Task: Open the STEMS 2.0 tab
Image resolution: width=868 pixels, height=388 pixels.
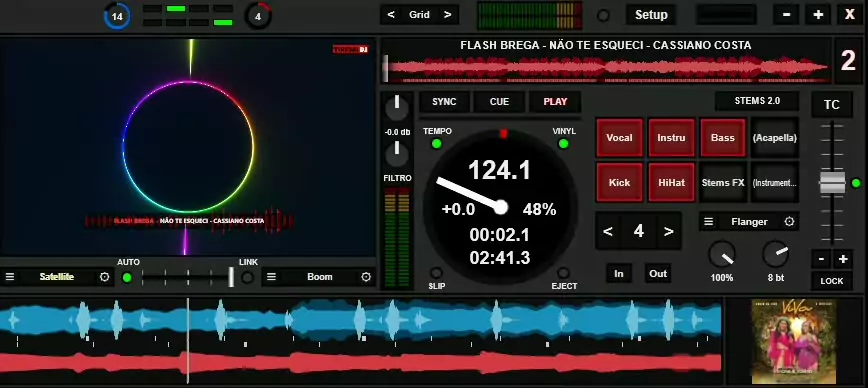Action: pyautogui.click(x=757, y=101)
